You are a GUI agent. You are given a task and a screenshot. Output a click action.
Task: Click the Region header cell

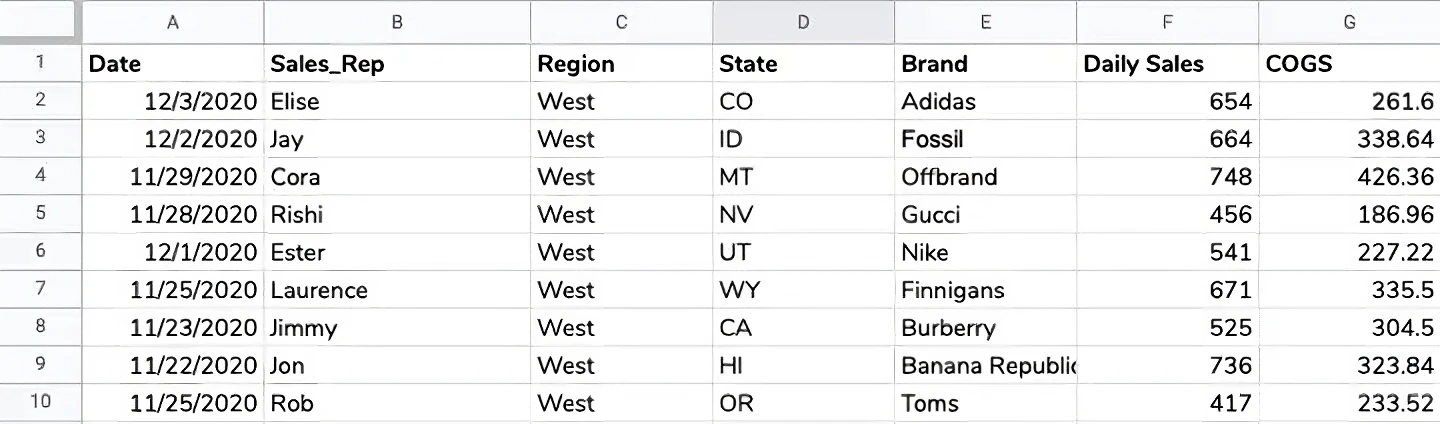(621, 63)
